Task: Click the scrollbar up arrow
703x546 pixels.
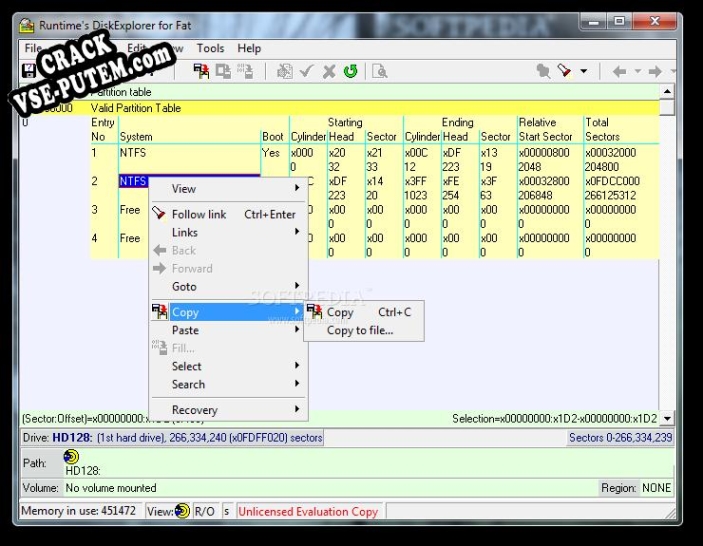Action: pyautogui.click(x=667, y=91)
